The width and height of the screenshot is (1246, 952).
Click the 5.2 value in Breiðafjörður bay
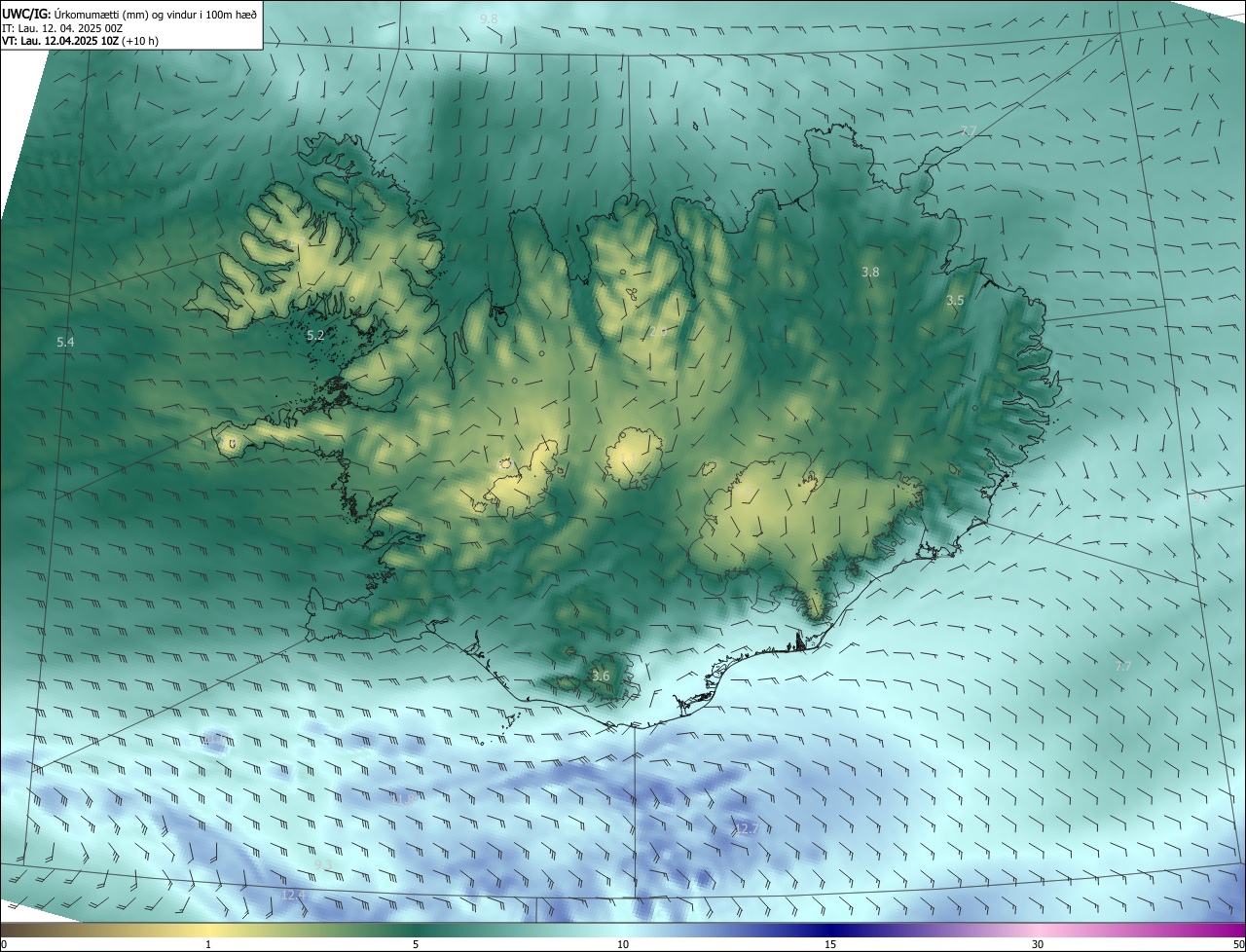[x=315, y=335]
